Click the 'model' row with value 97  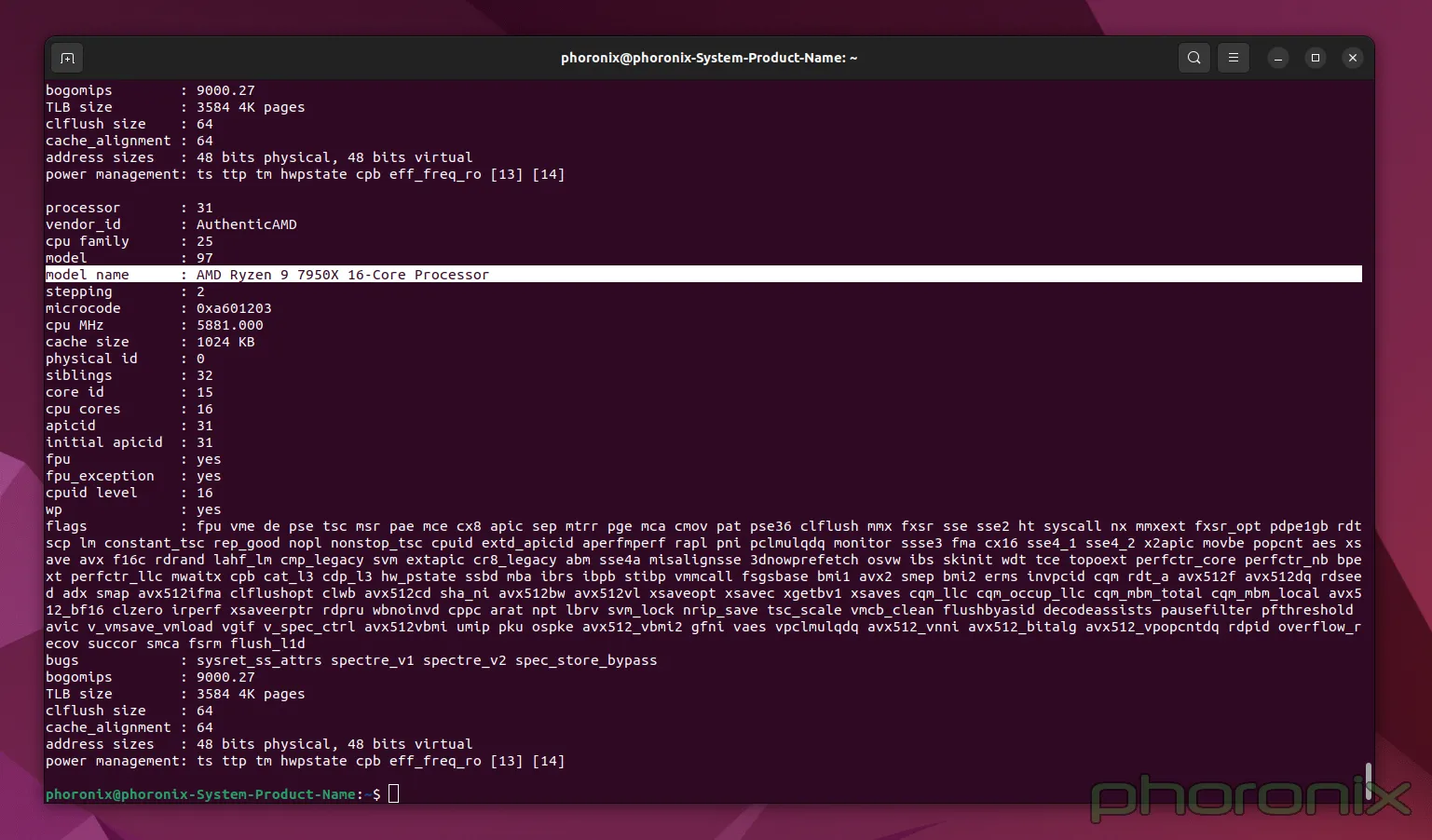[x=130, y=258]
